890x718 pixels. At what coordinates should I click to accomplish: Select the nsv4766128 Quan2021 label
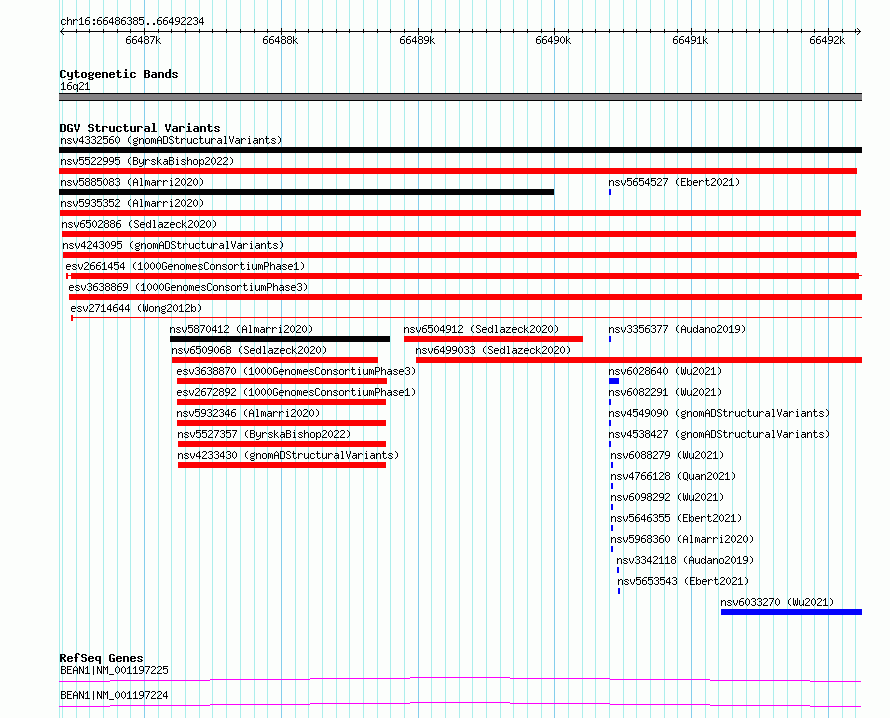(x=673, y=476)
